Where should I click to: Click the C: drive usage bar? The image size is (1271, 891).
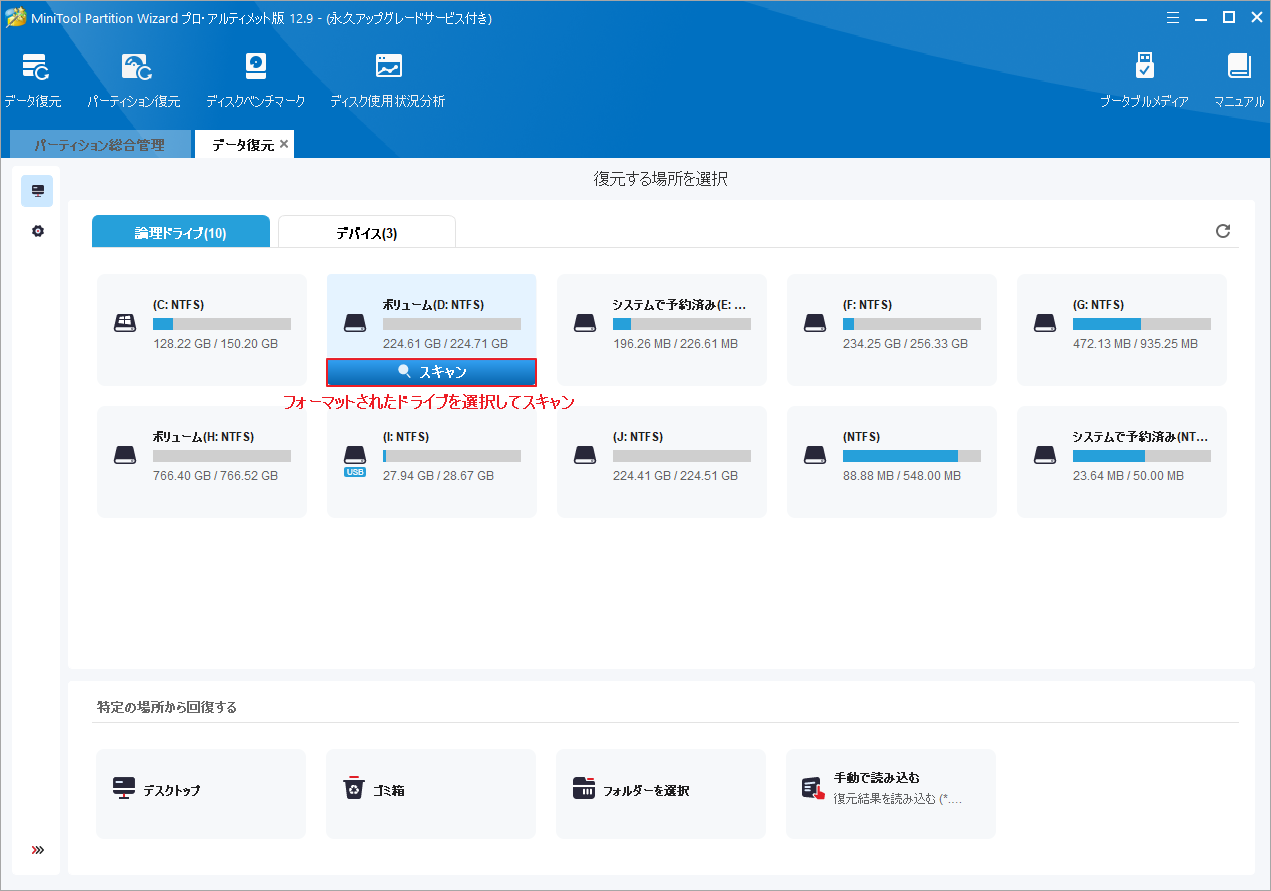click(x=222, y=324)
